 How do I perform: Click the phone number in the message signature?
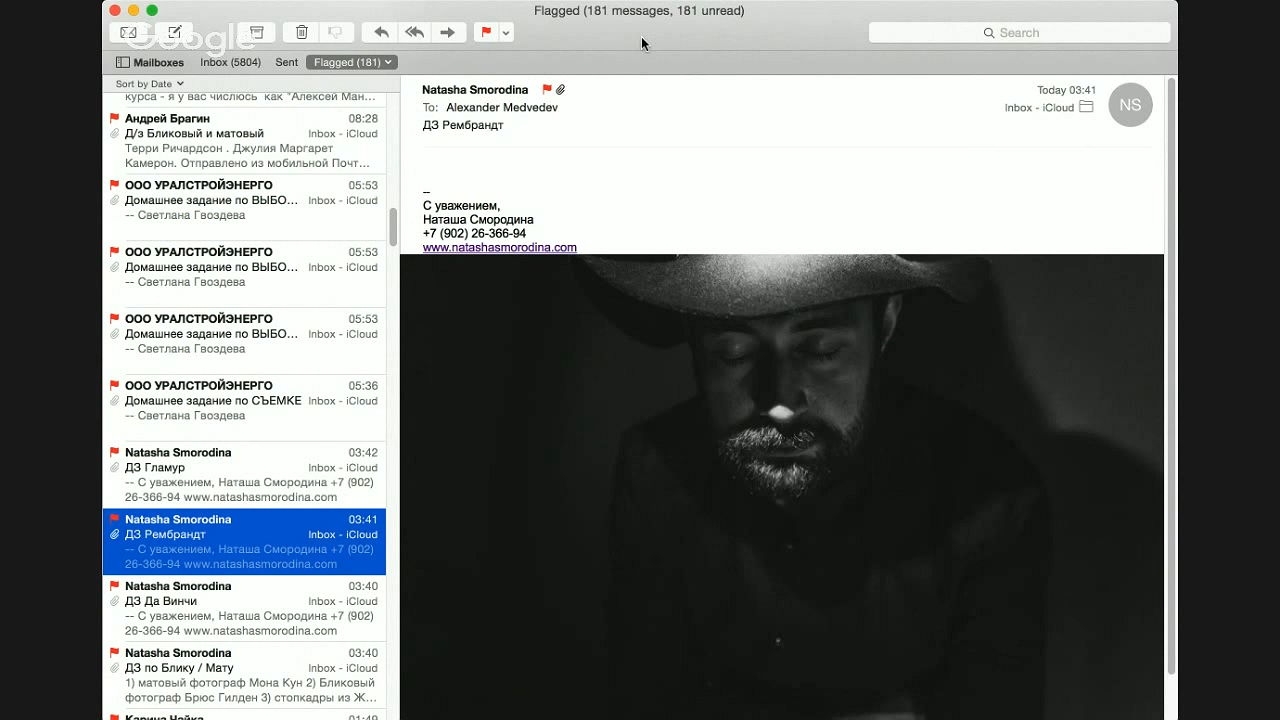(474, 233)
